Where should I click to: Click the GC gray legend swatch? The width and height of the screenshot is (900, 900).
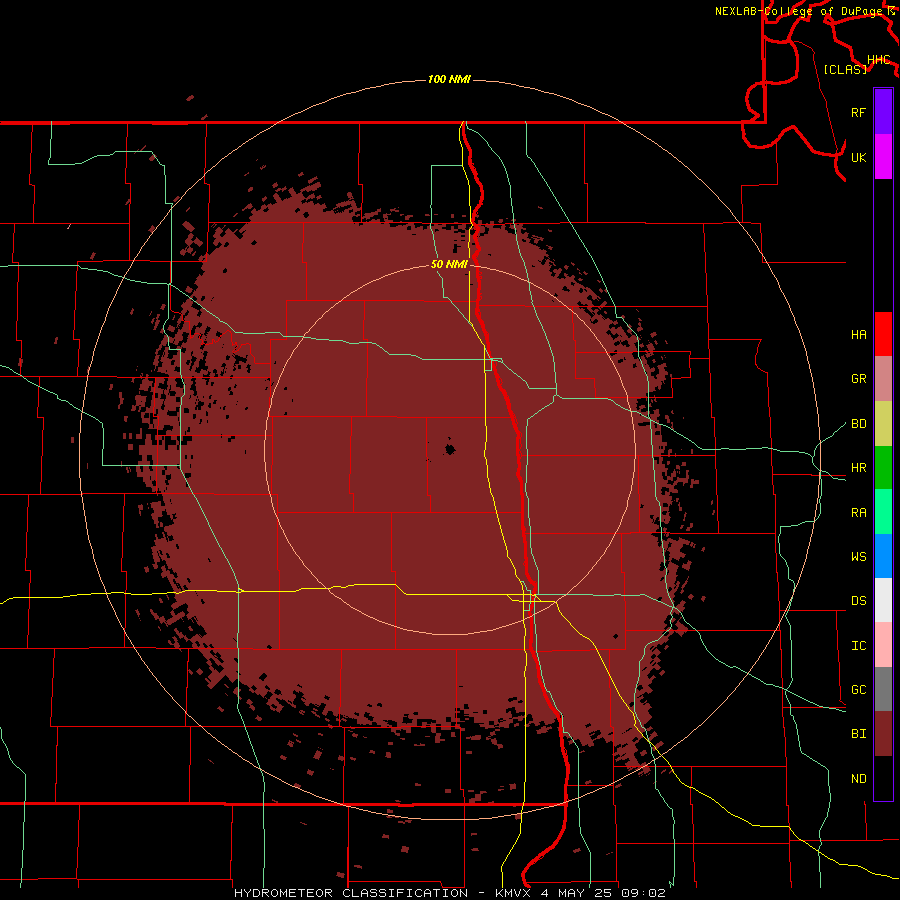883,689
